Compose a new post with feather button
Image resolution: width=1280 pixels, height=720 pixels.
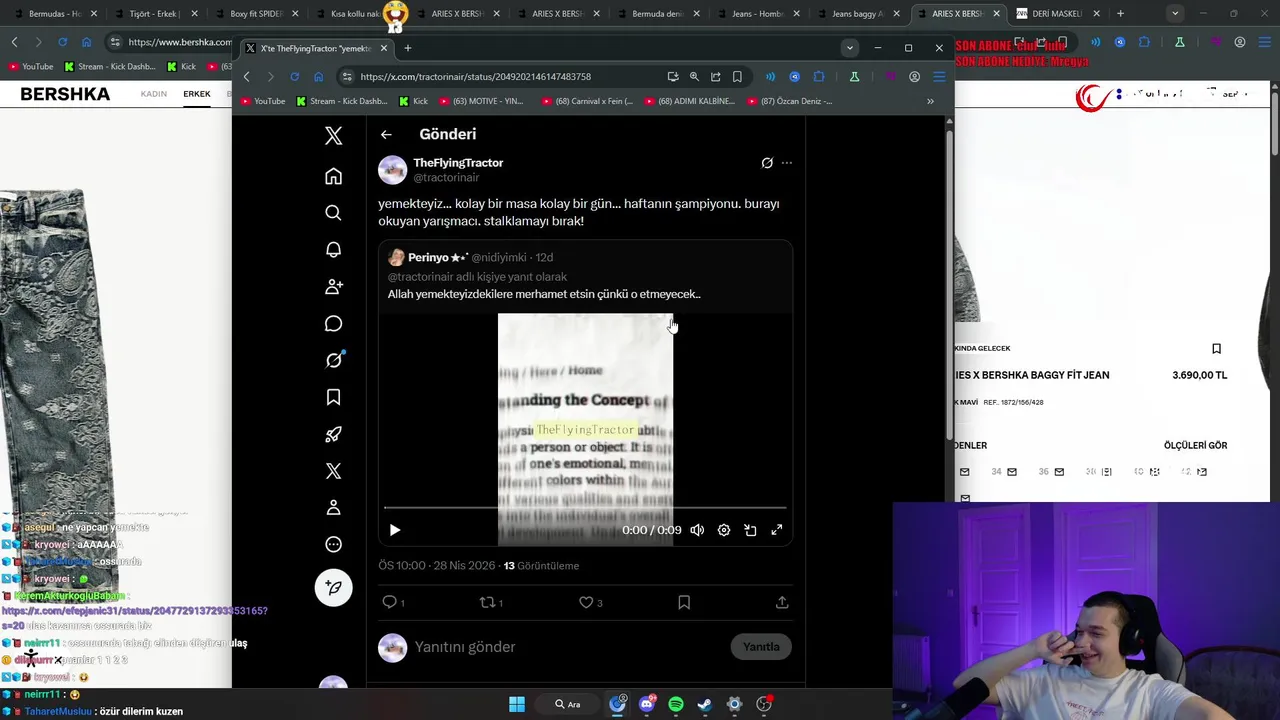click(x=333, y=587)
